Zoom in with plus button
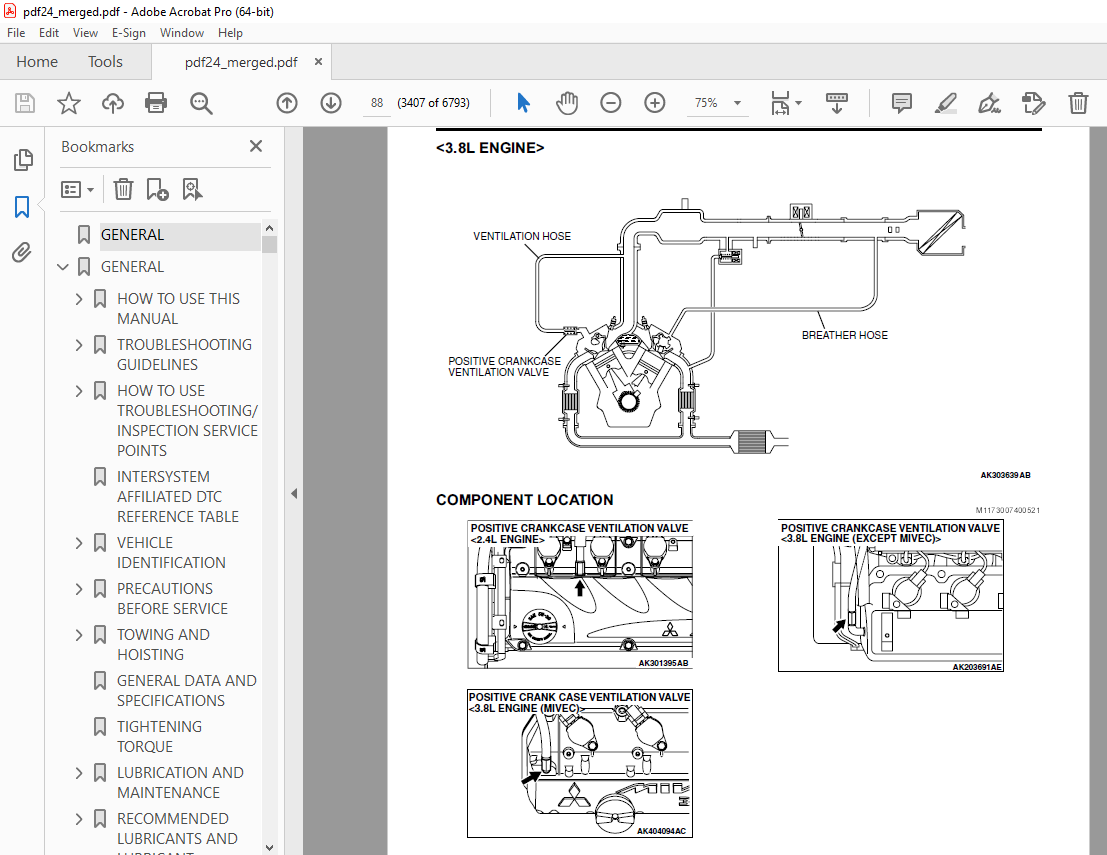 654,103
